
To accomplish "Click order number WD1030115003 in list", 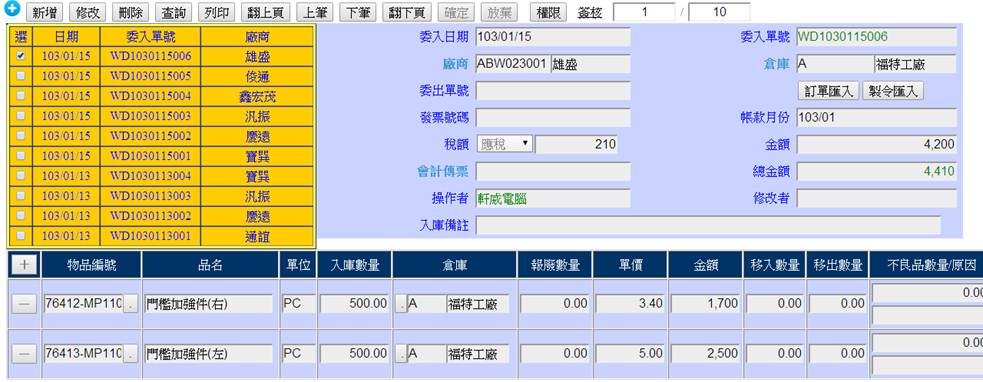I will coord(150,116).
